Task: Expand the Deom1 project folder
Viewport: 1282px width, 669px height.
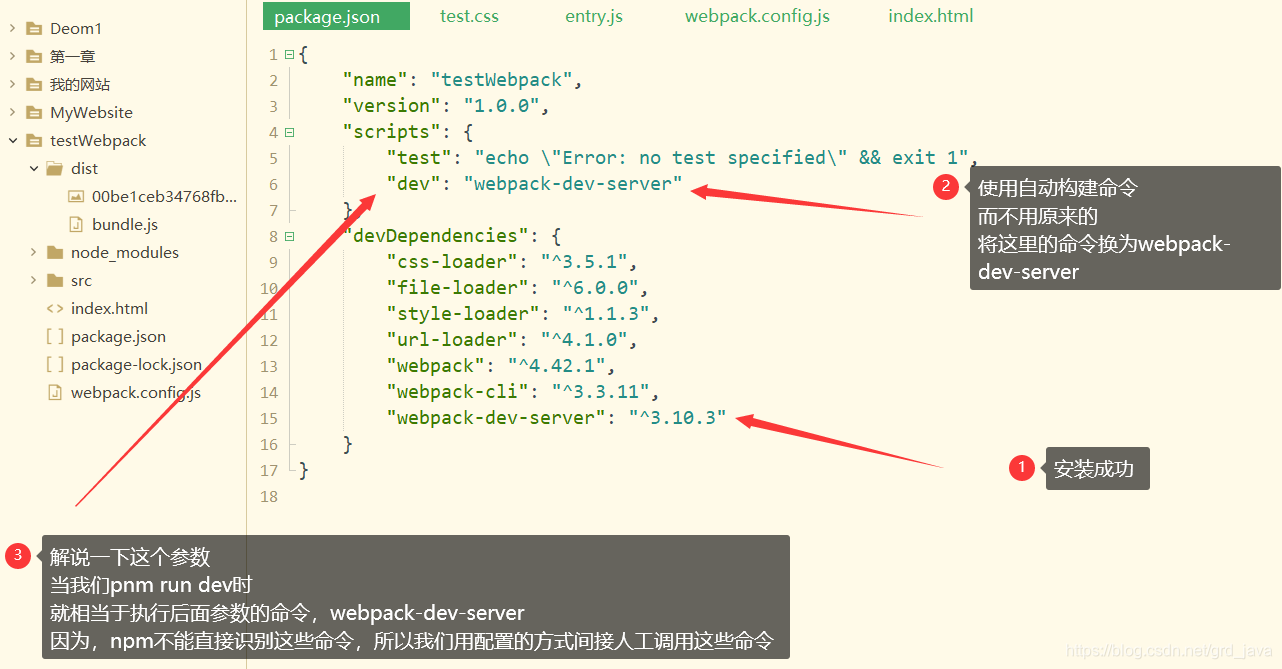Action: click(x=12, y=29)
